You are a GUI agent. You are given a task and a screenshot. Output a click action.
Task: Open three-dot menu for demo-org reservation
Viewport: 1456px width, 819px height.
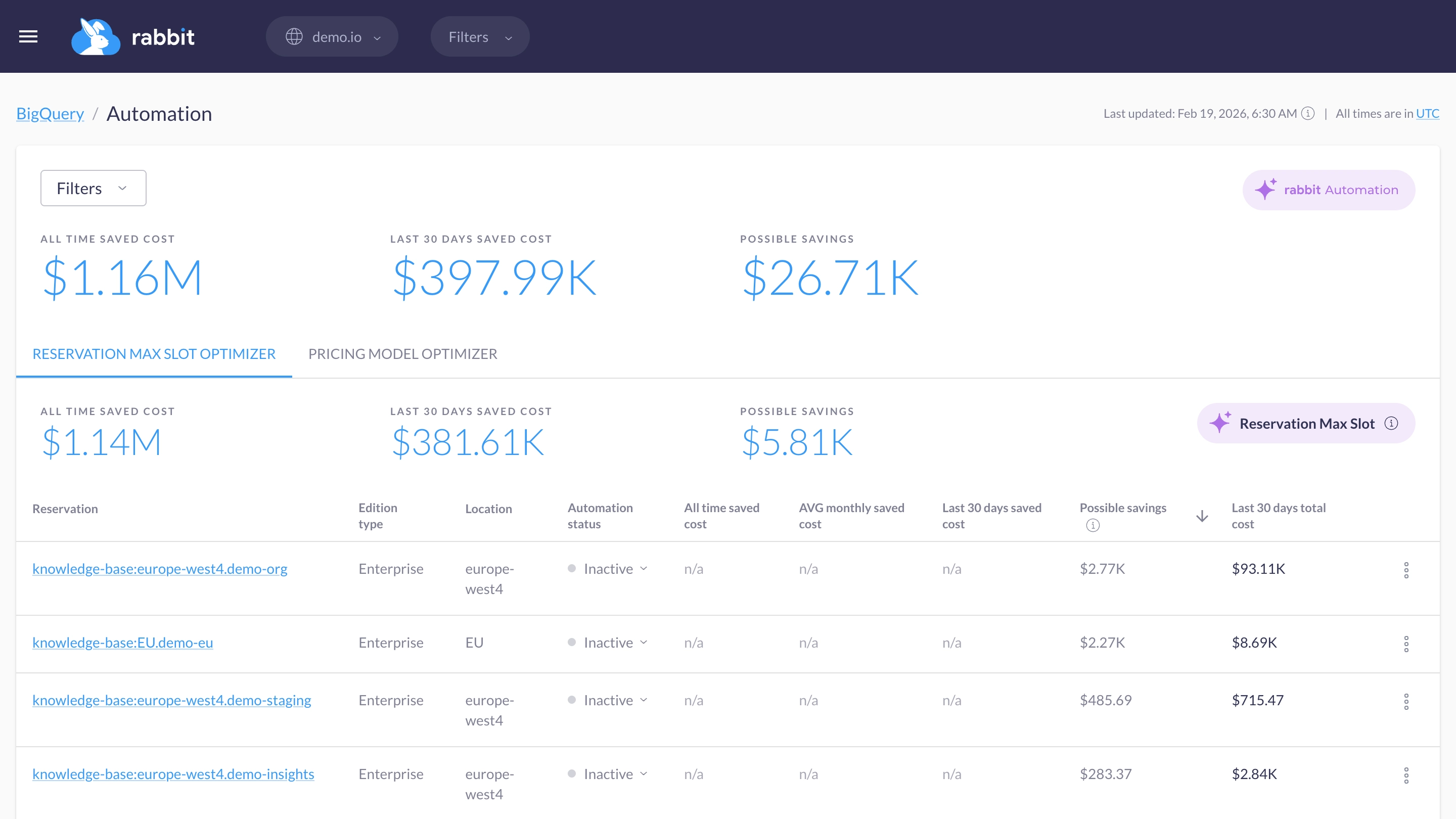1406,570
